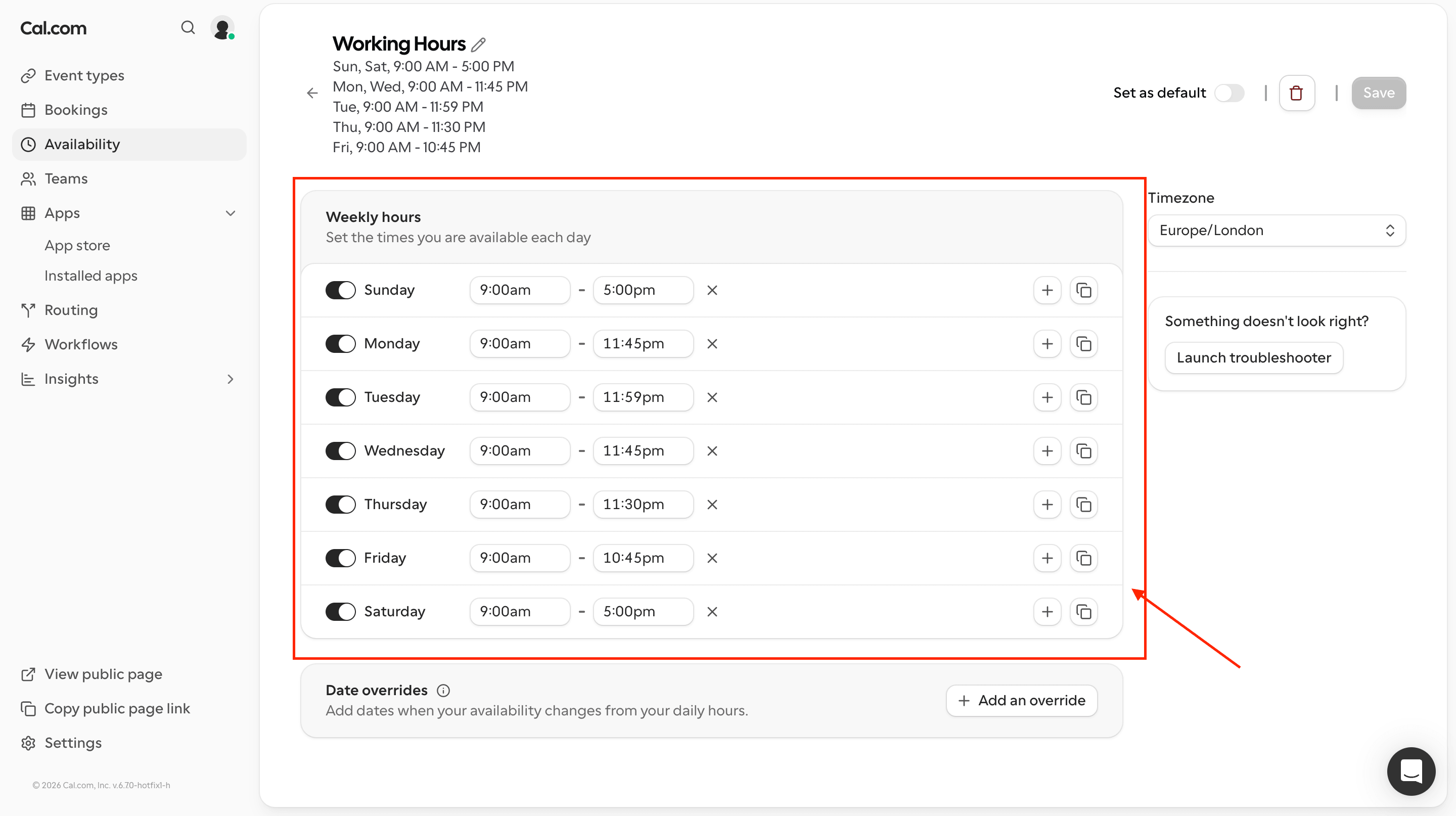Open Settings in the sidebar

129,743
